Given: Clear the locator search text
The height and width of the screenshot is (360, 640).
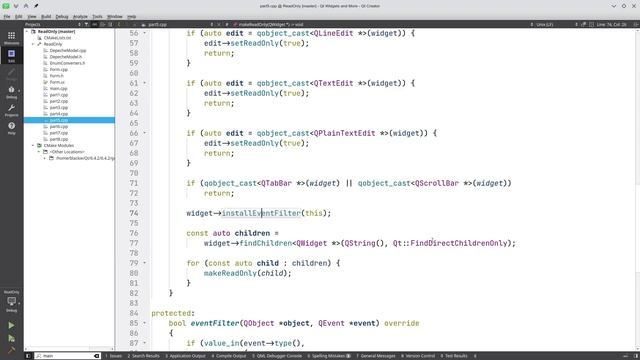Looking at the screenshot, I should pos(97,356).
